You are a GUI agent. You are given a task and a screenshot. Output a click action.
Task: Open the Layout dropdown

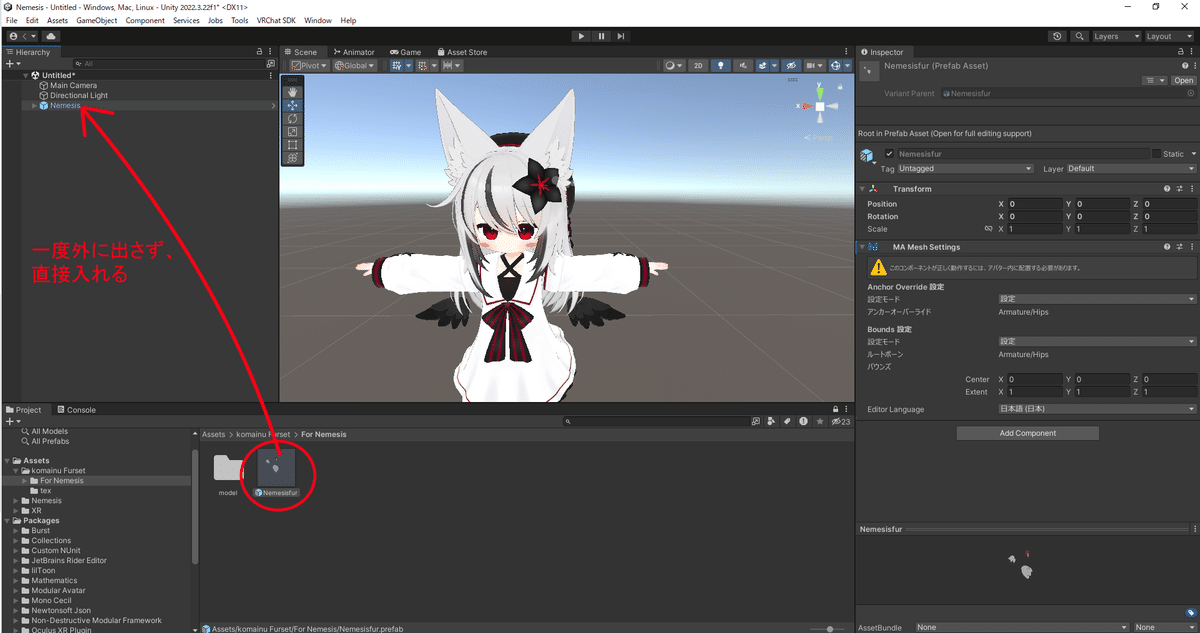coord(1168,36)
